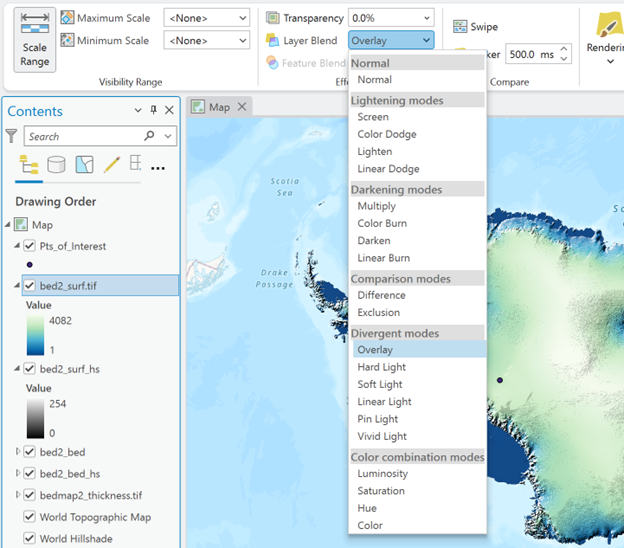
Task: Click the point marker on the map
Action: [500, 380]
